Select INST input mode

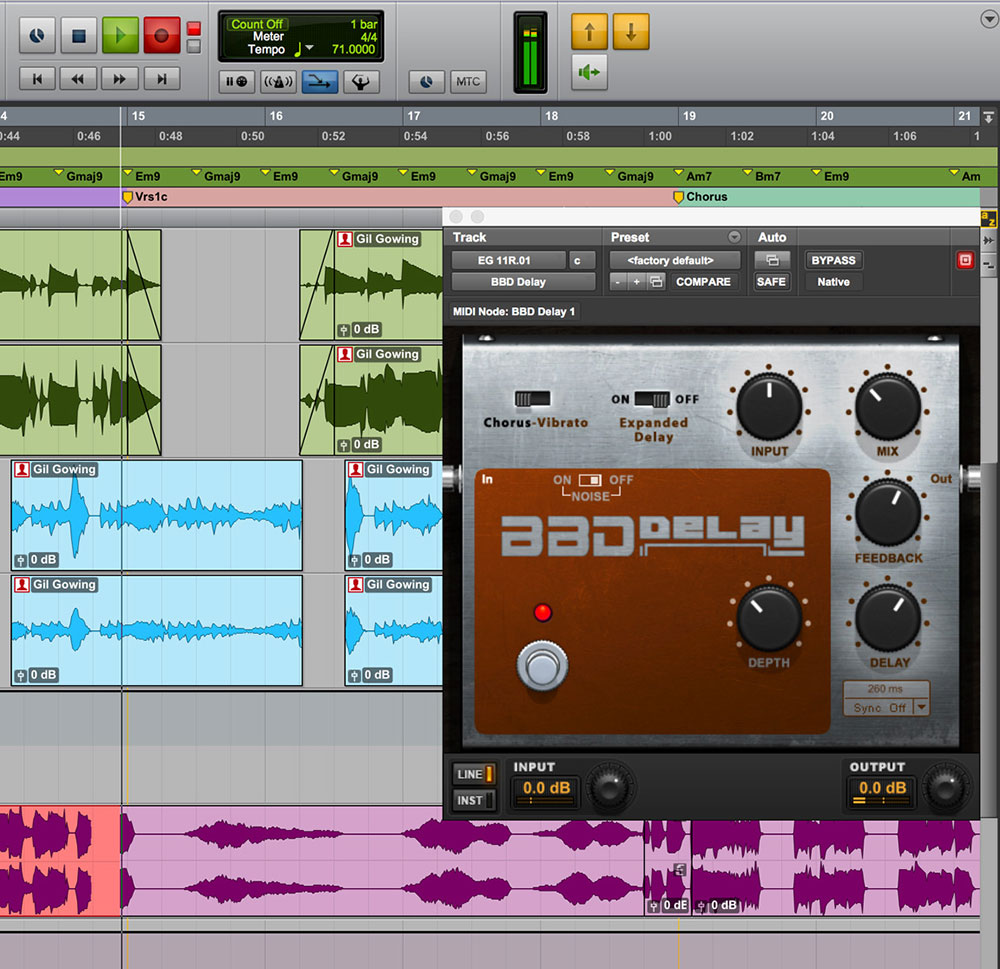[x=475, y=800]
